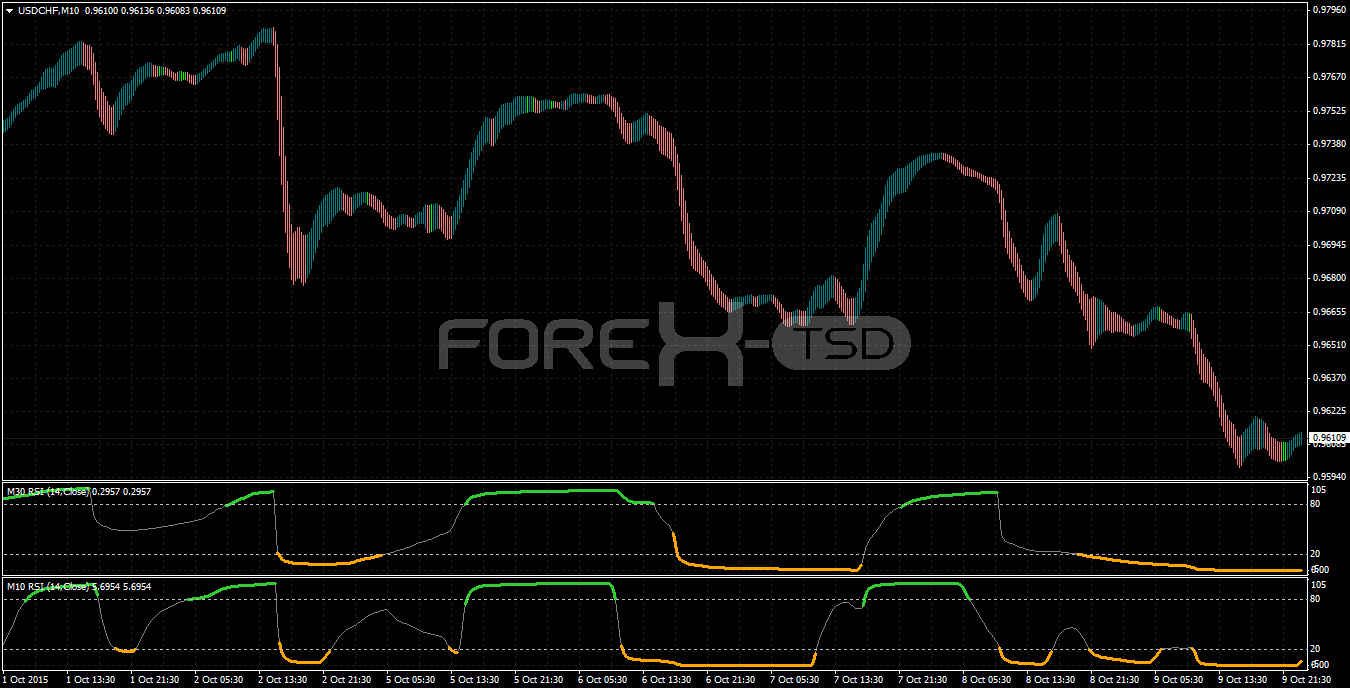Click the 1 Oct 2015 time axis label

click(24, 680)
